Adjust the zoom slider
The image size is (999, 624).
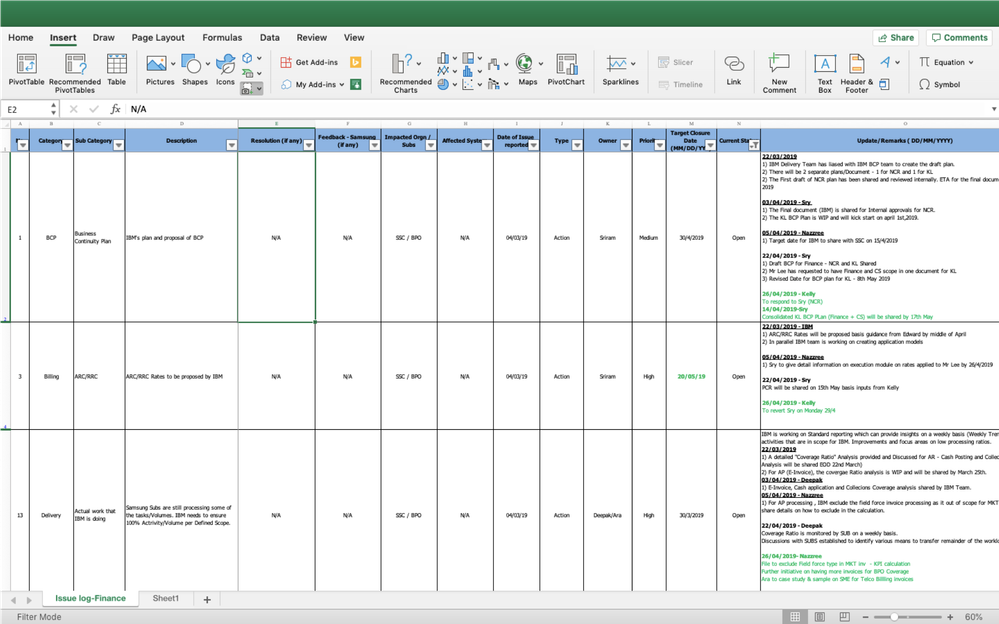coord(894,617)
